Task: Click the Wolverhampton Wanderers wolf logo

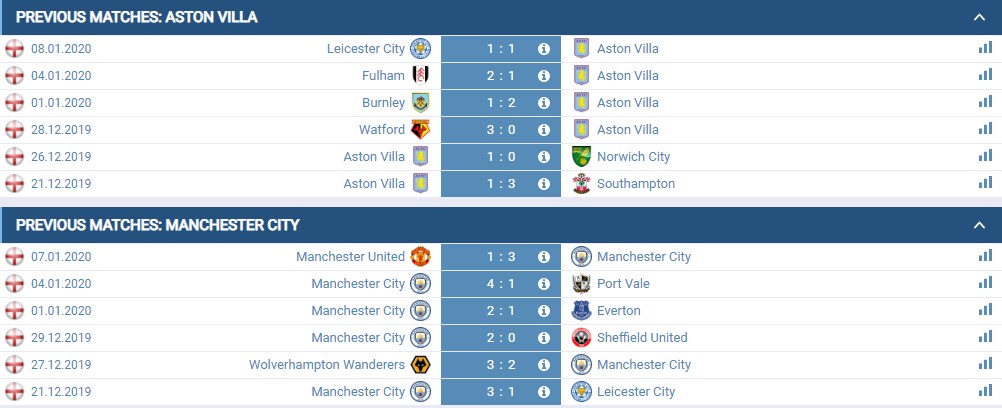Action: [420, 365]
